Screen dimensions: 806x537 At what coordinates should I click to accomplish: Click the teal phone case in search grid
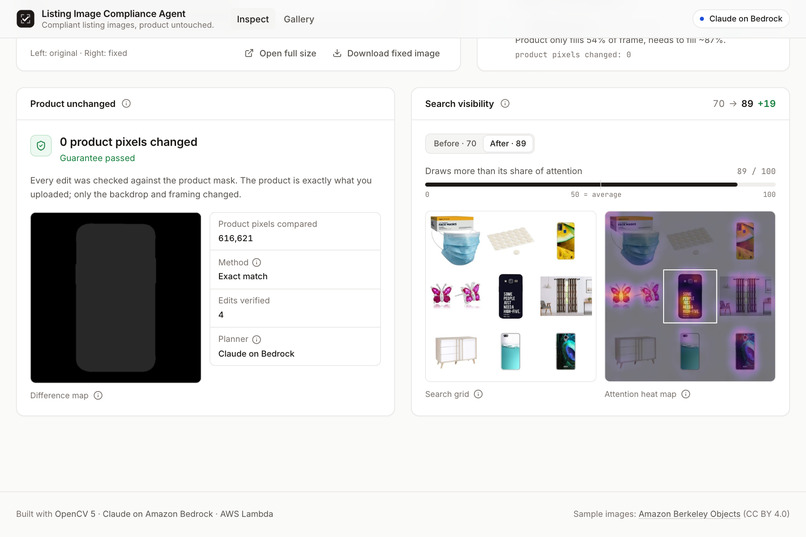click(510, 351)
